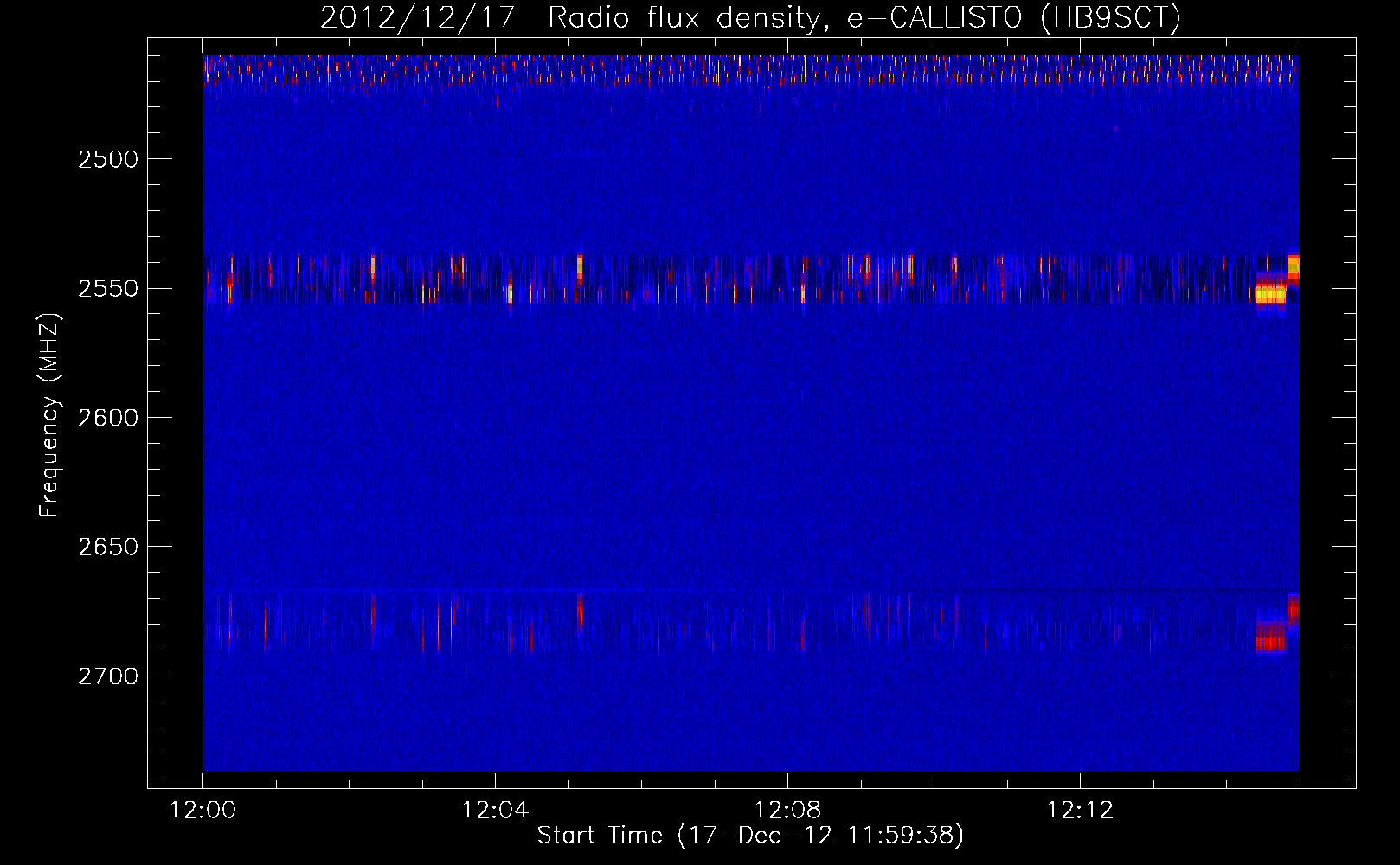Select the "Frequency (MHZ)" axis label

tap(49, 416)
